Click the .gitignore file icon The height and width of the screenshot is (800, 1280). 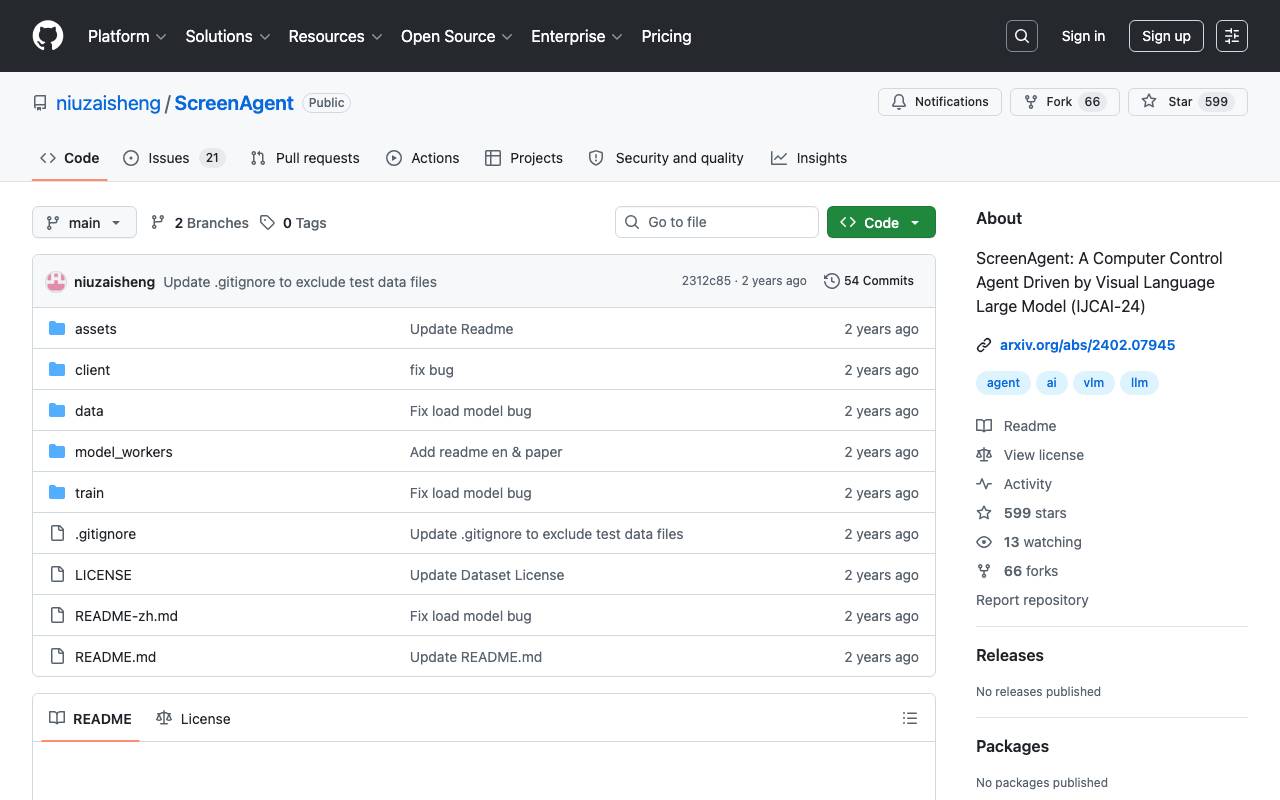pyautogui.click(x=57, y=534)
